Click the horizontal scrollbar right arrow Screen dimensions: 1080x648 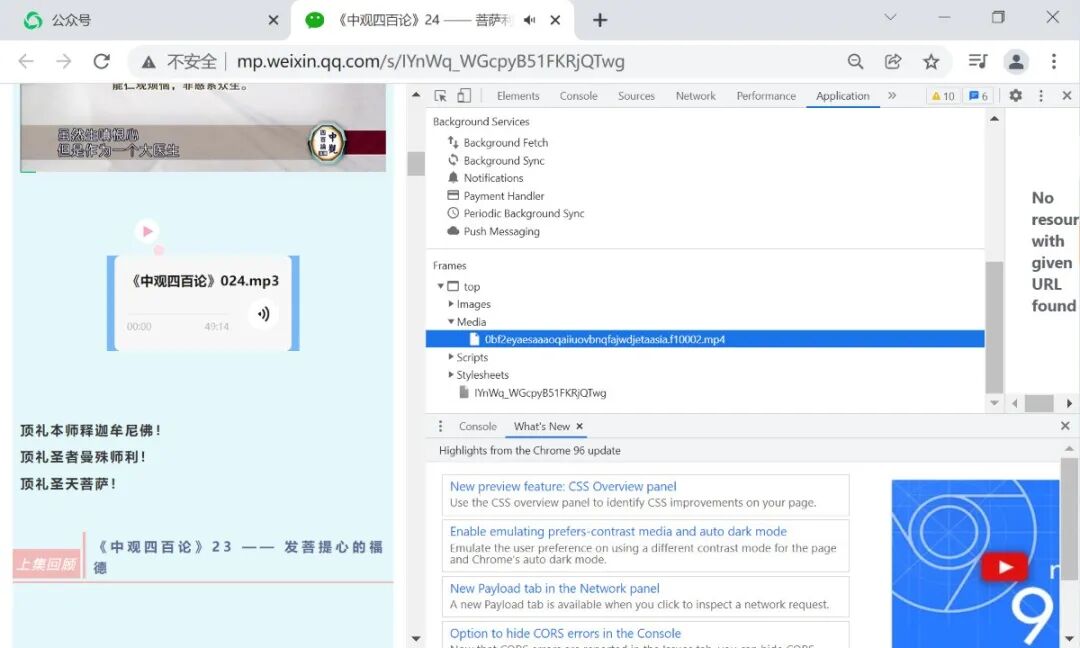pos(1068,403)
